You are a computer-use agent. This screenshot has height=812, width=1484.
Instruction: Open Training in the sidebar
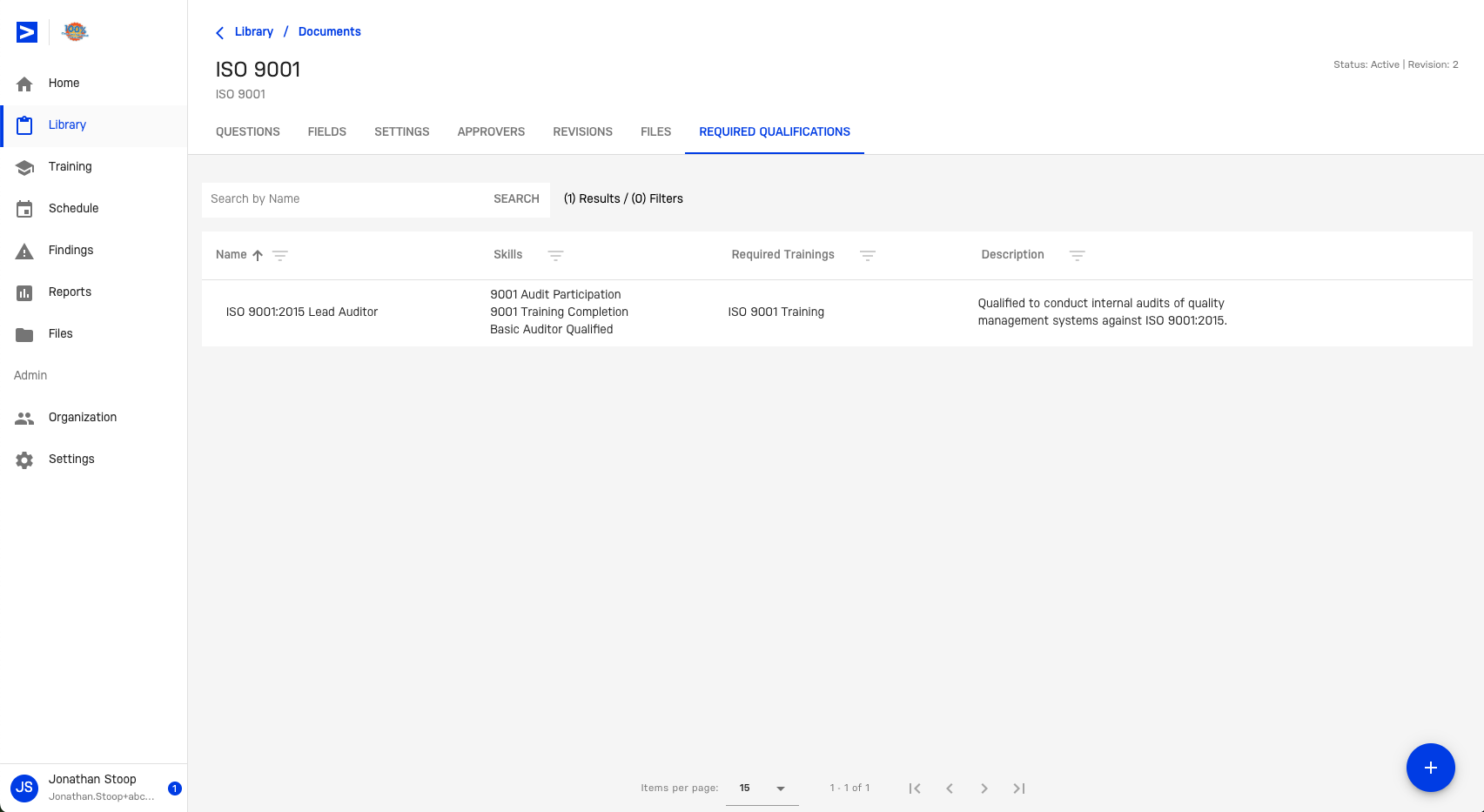coord(94,167)
